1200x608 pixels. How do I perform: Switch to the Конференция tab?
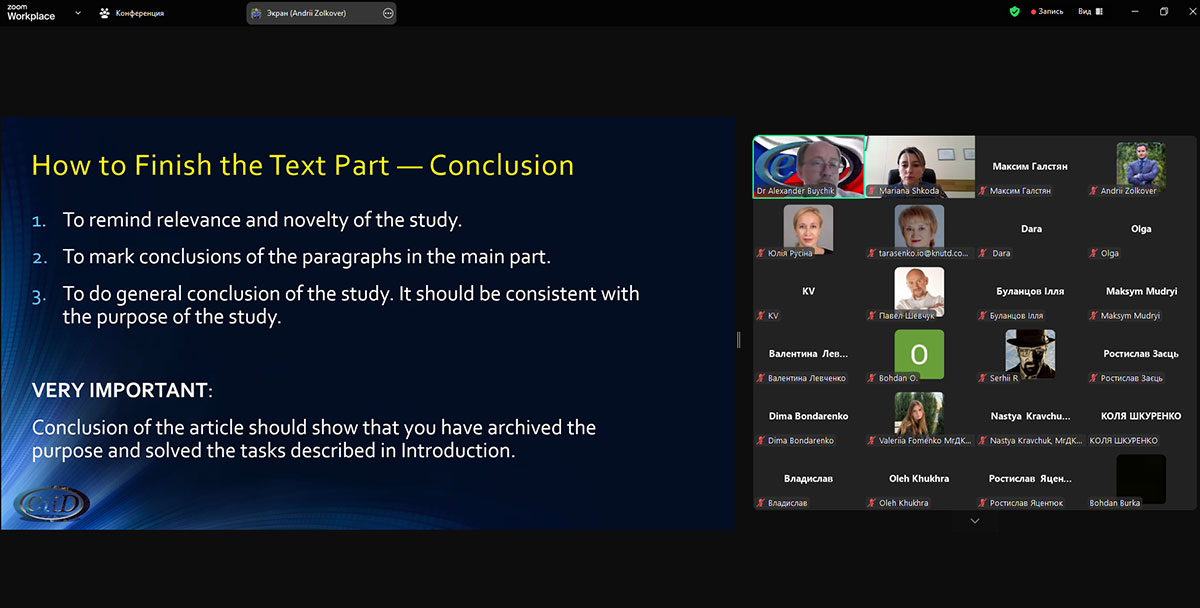[x=132, y=13]
